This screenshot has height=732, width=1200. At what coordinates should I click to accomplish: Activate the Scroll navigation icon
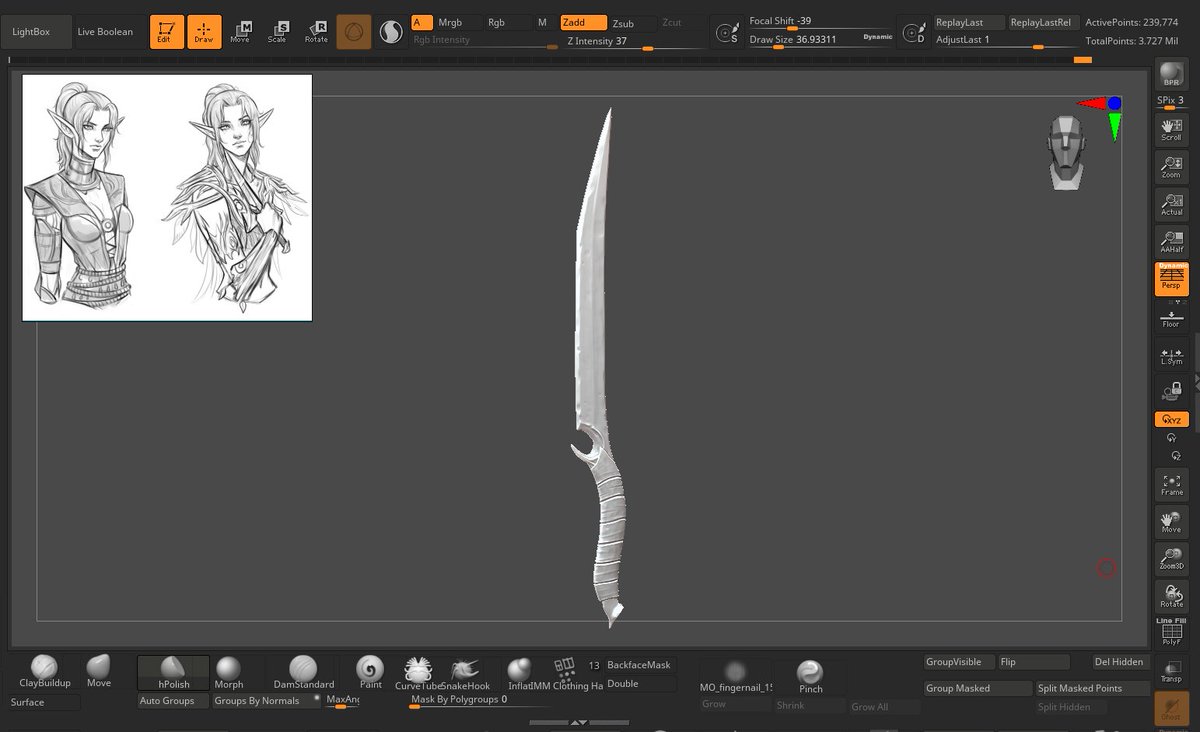[x=1170, y=130]
